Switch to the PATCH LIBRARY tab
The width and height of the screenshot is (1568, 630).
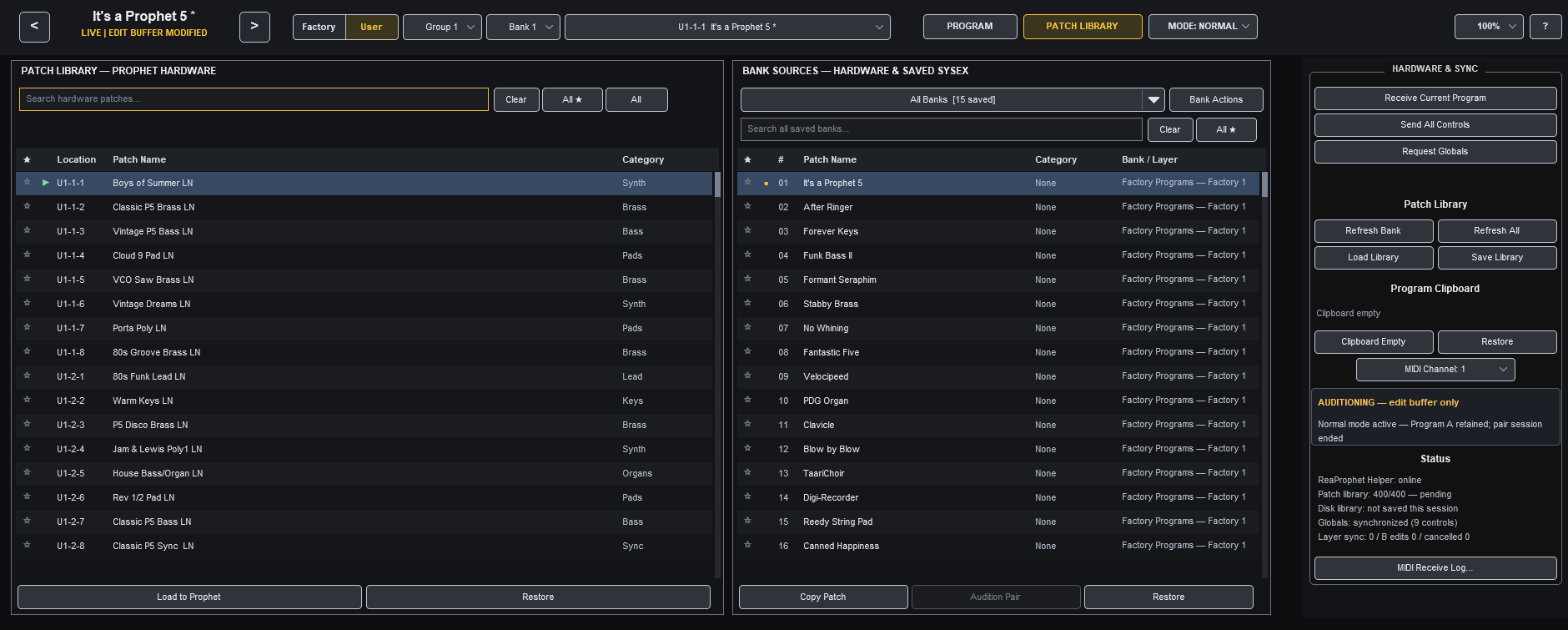pyautogui.click(x=1082, y=27)
